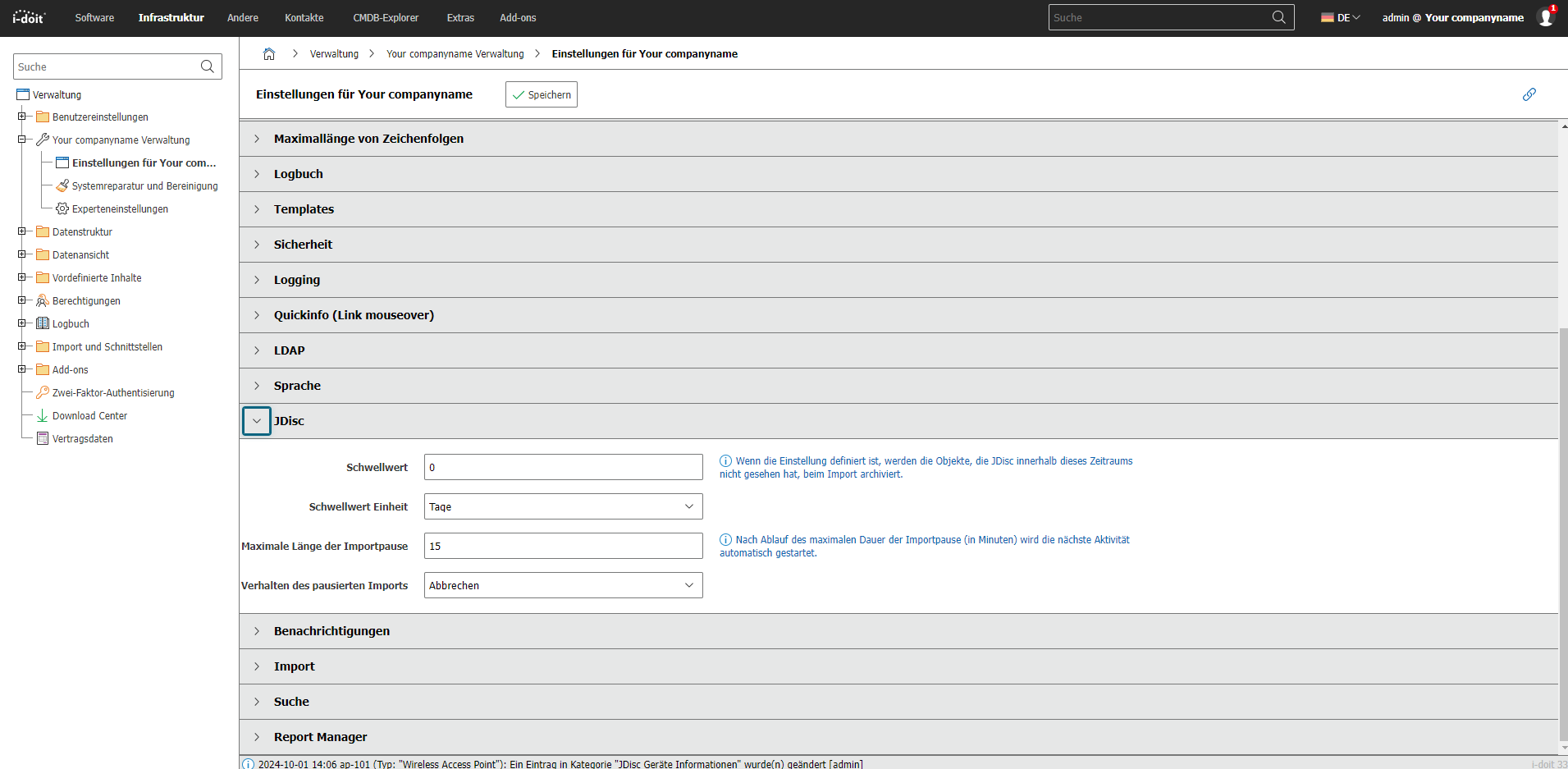Click the Add-ons folder icon in tree
Screen dimensions: 1568x769
click(43, 370)
